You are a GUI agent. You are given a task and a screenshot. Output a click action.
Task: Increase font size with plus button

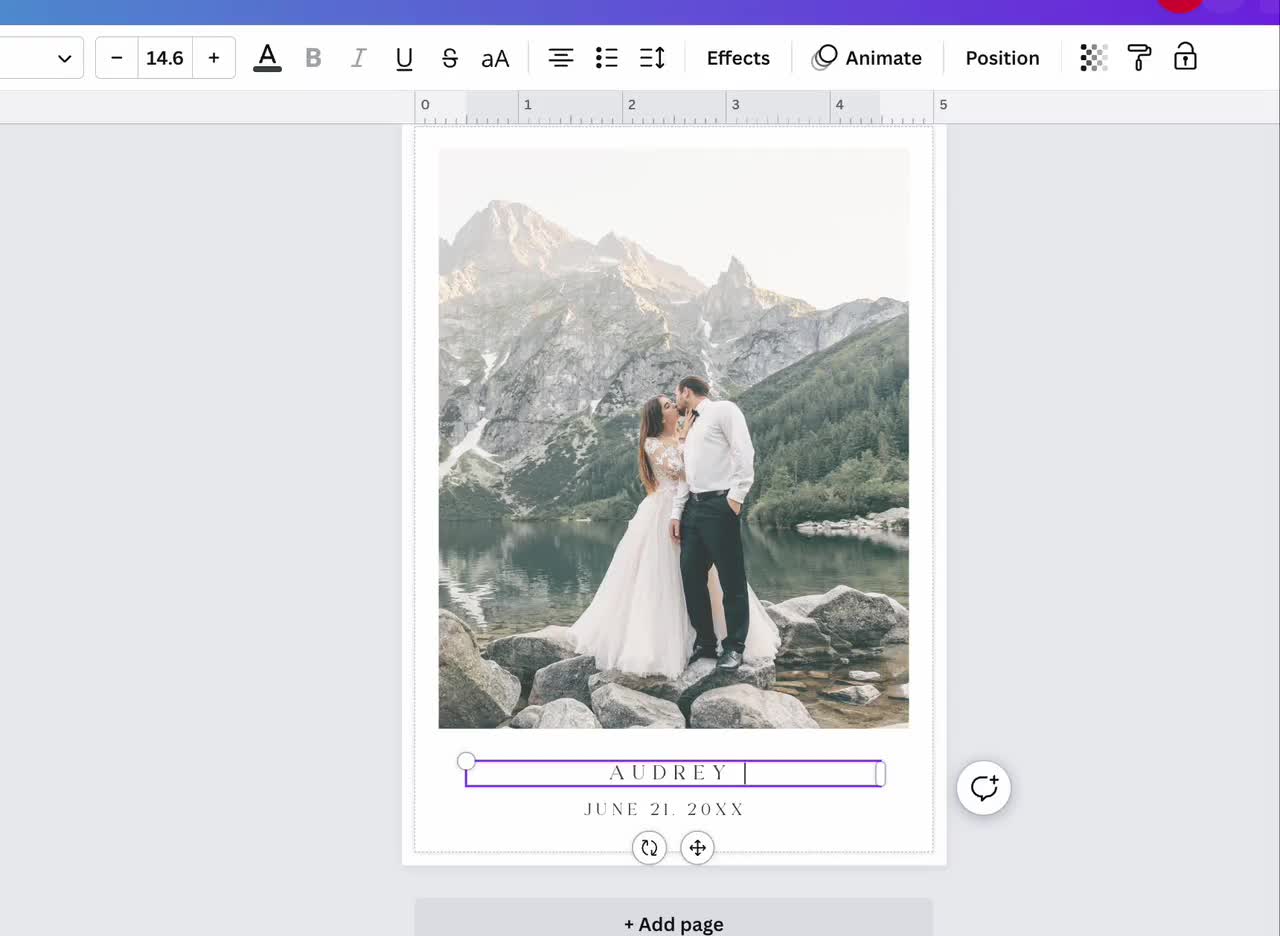coord(214,58)
